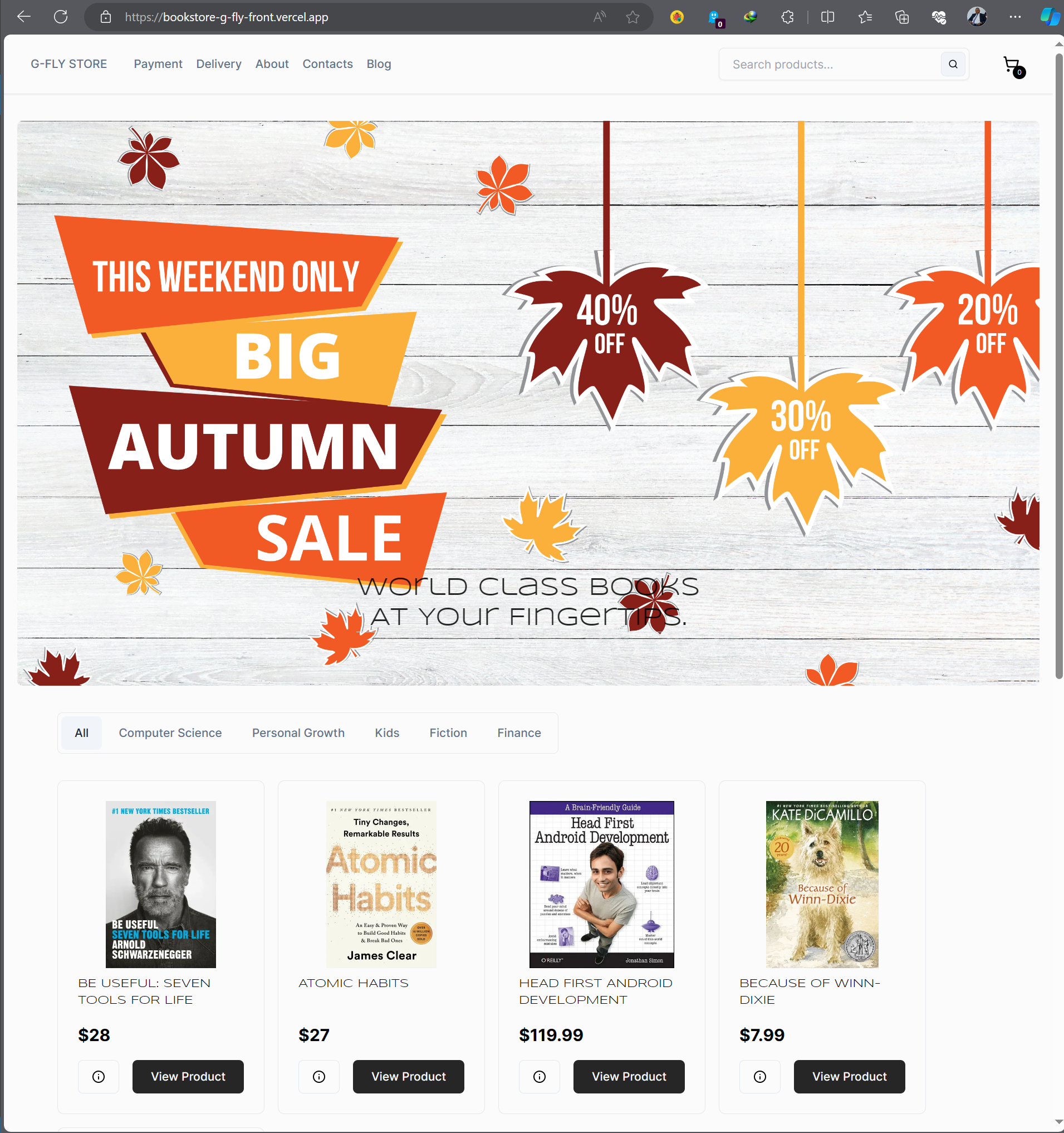Open browser extensions puzzle icon
The height and width of the screenshot is (1133, 1064).
[787, 17]
